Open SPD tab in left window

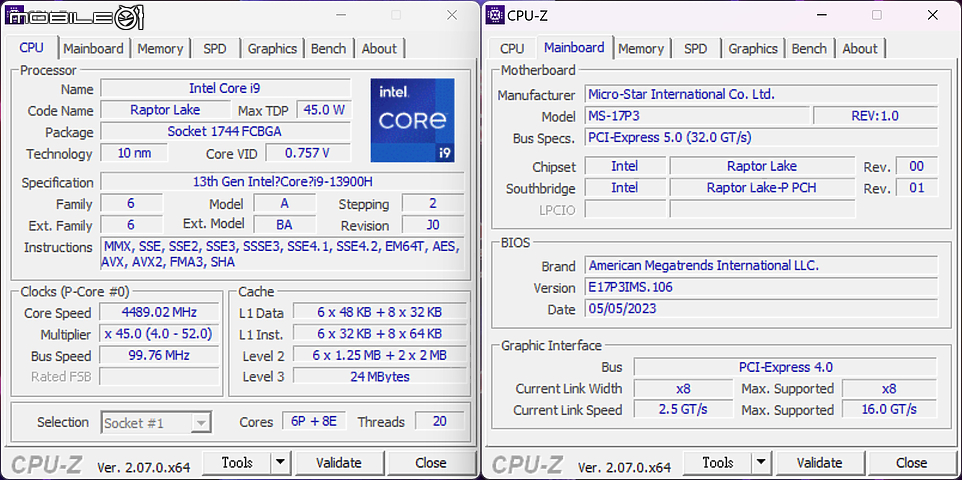pos(215,48)
